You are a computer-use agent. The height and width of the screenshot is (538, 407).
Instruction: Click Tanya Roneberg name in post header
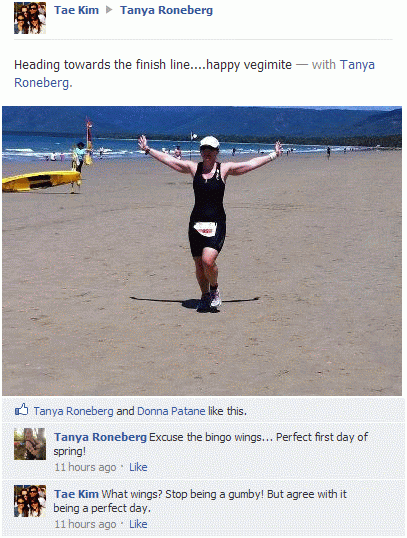[166, 11]
